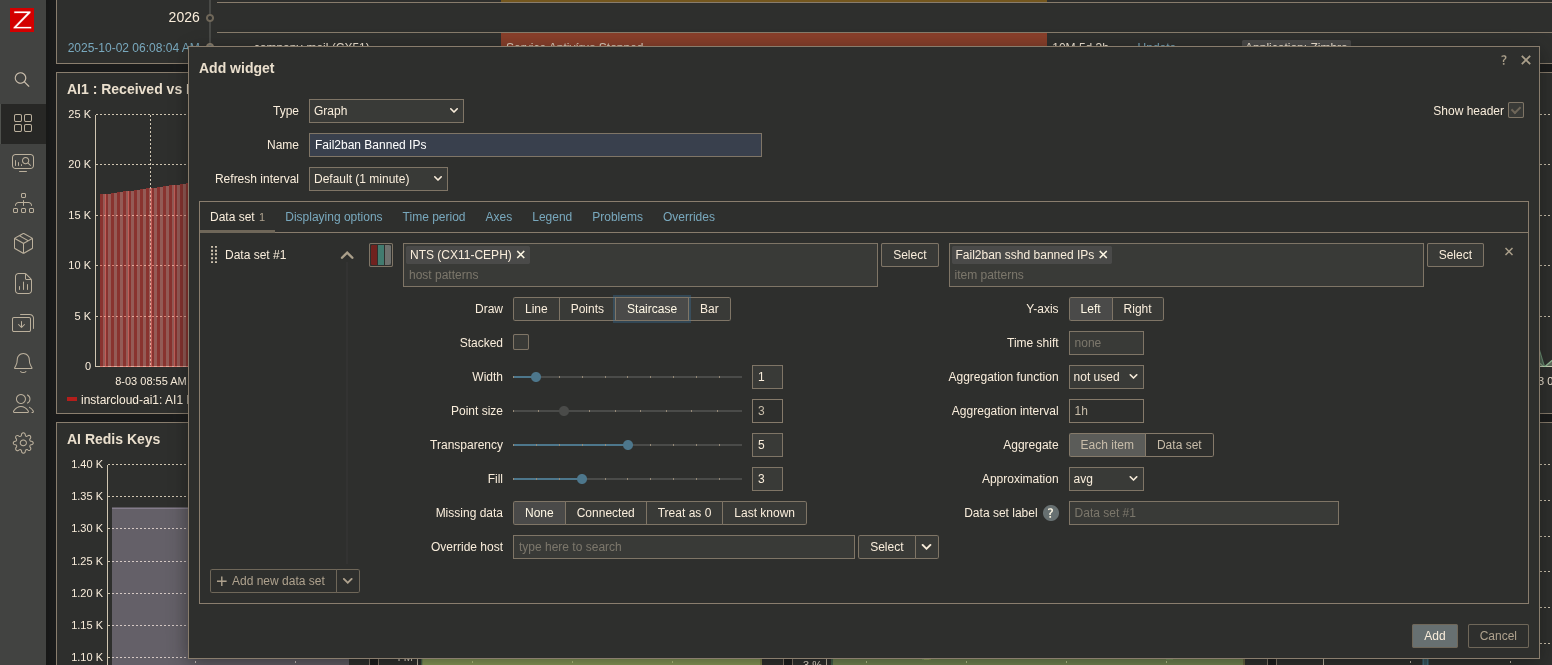The height and width of the screenshot is (665, 1552).
Task: Open the search icon in sidebar
Action: click(x=23, y=79)
